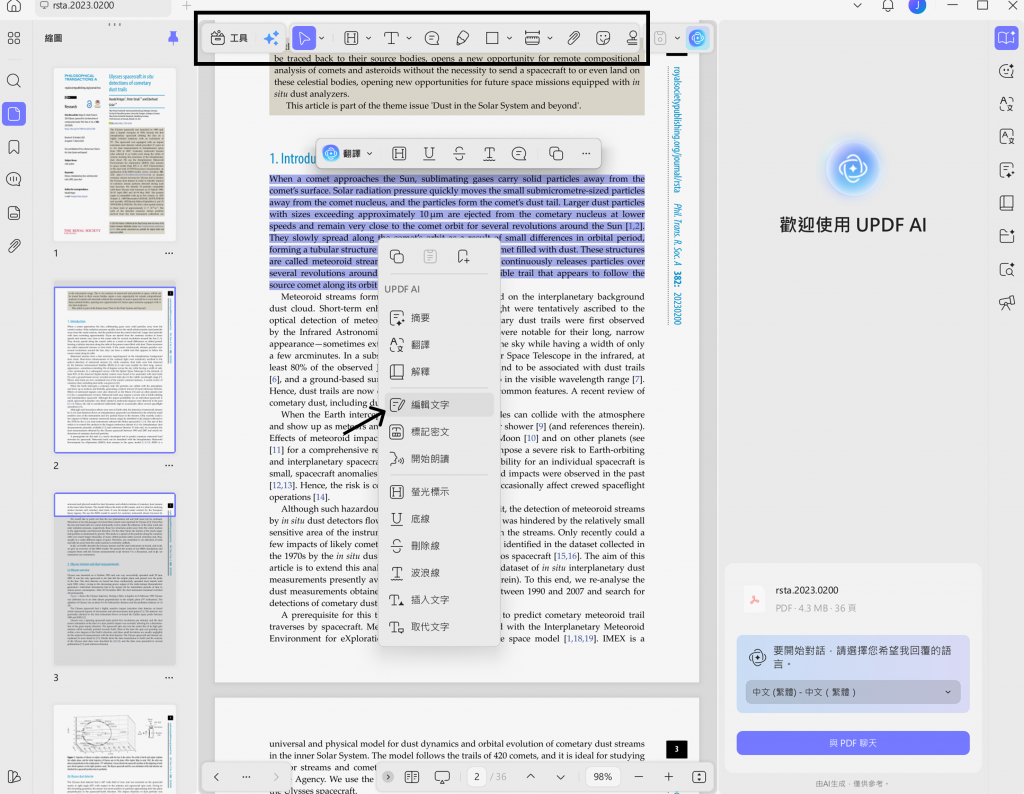The height and width of the screenshot is (794, 1024).
Task: Open page 3 thumbnail
Action: [115, 579]
